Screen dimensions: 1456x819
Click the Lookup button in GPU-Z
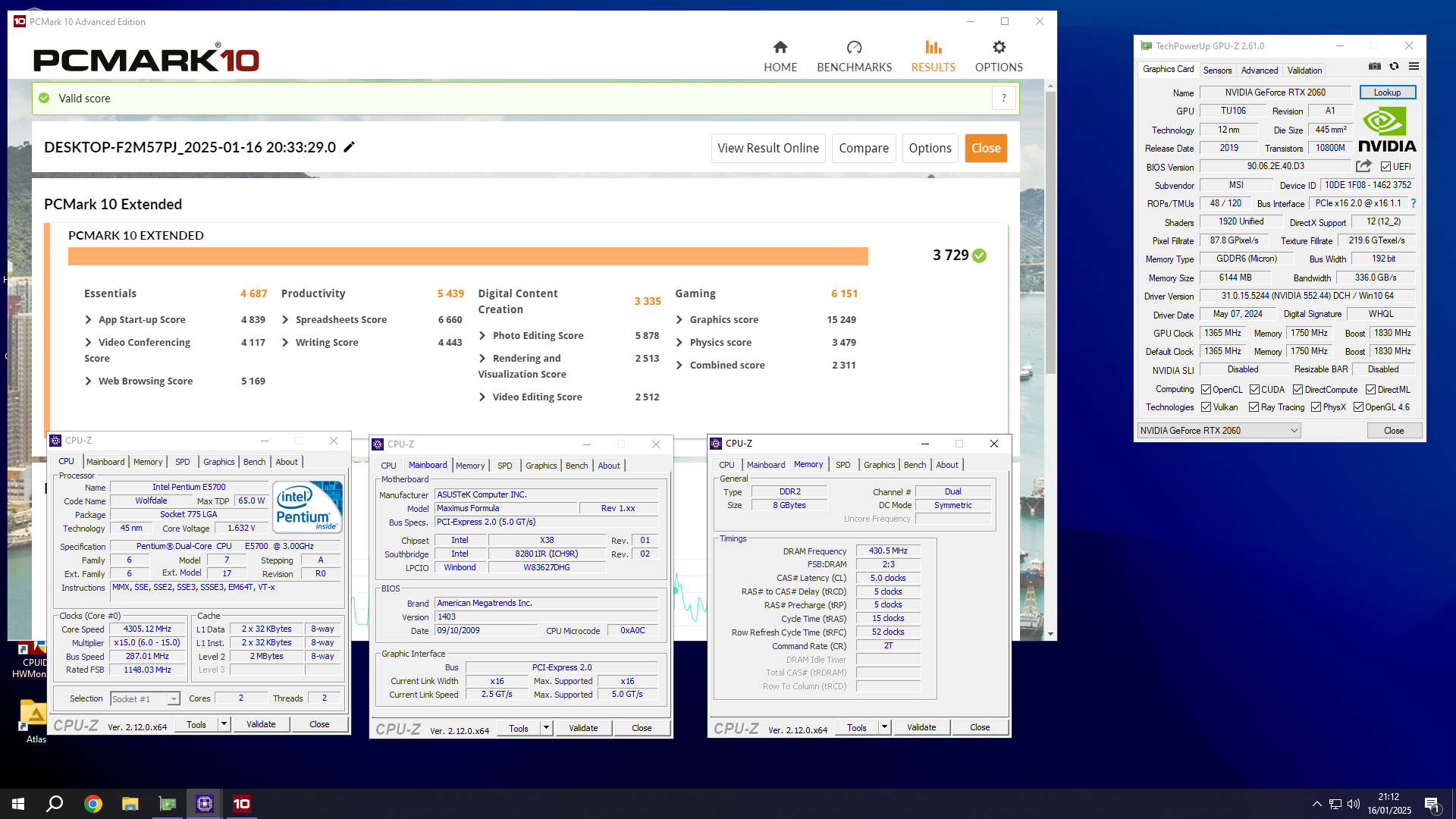click(x=1387, y=93)
